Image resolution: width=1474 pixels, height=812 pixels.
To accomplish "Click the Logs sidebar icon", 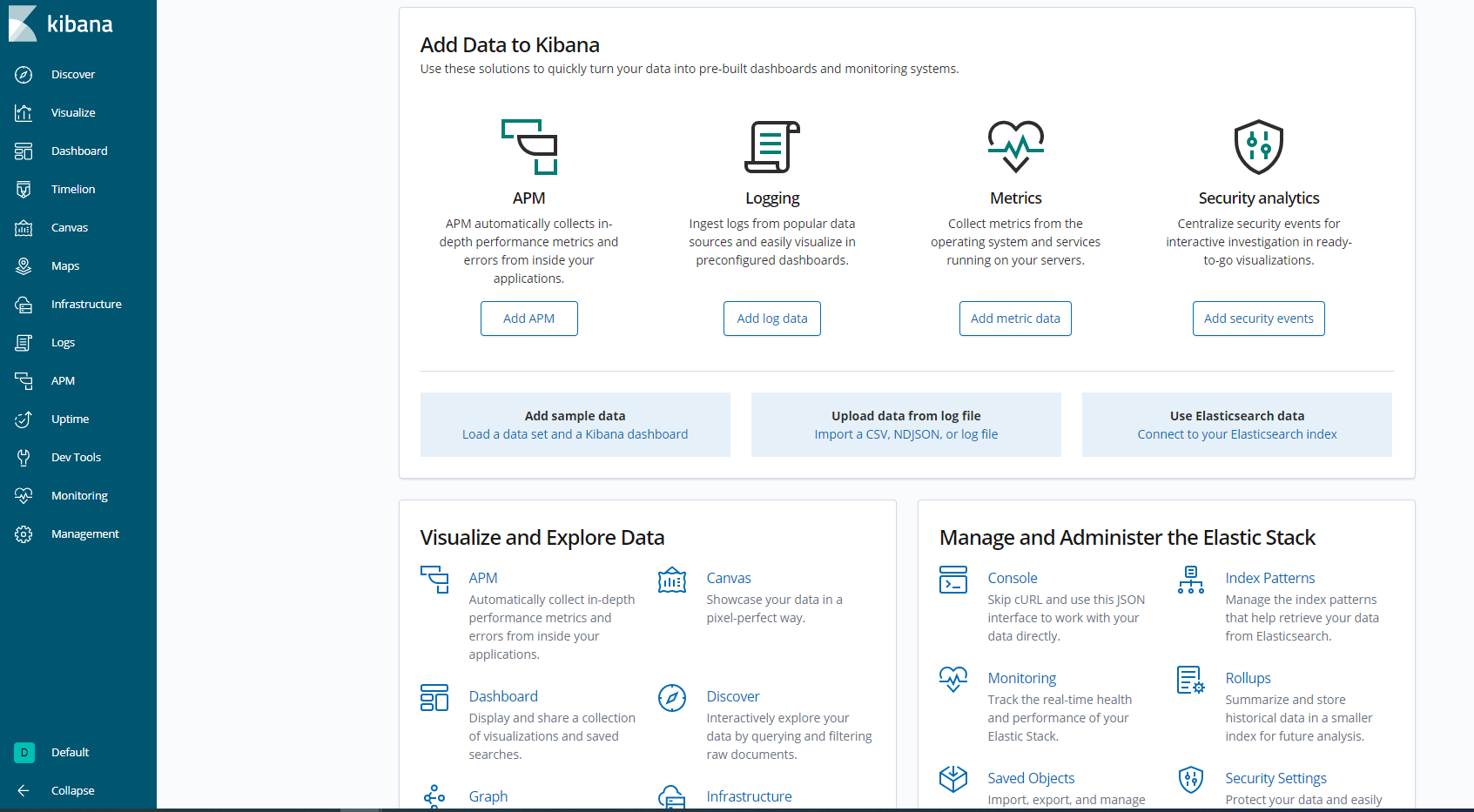I will (x=24, y=343).
